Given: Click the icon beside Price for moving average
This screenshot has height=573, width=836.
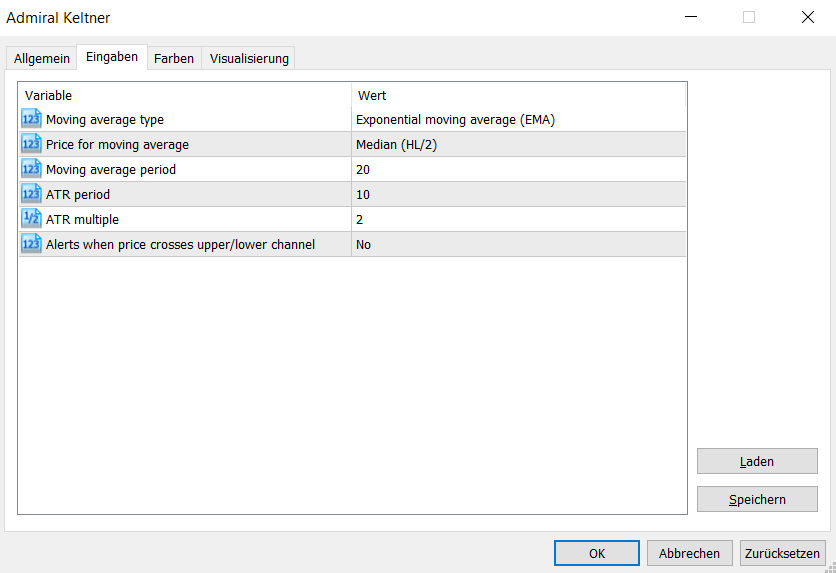Looking at the screenshot, I should [31, 144].
